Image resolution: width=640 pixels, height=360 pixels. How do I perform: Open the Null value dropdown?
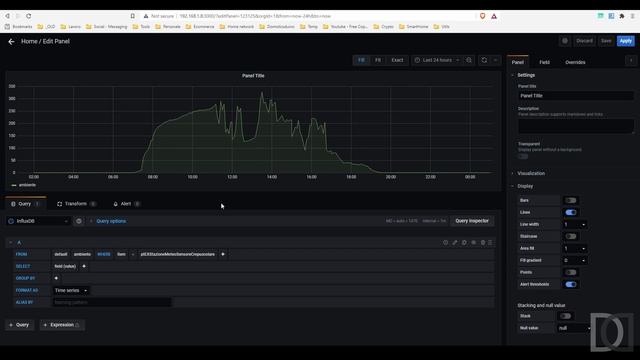click(574, 328)
